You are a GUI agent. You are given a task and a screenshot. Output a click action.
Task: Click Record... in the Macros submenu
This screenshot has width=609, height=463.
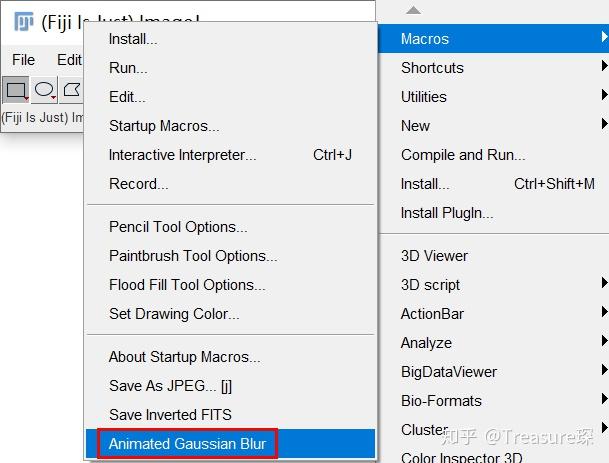pos(138,183)
